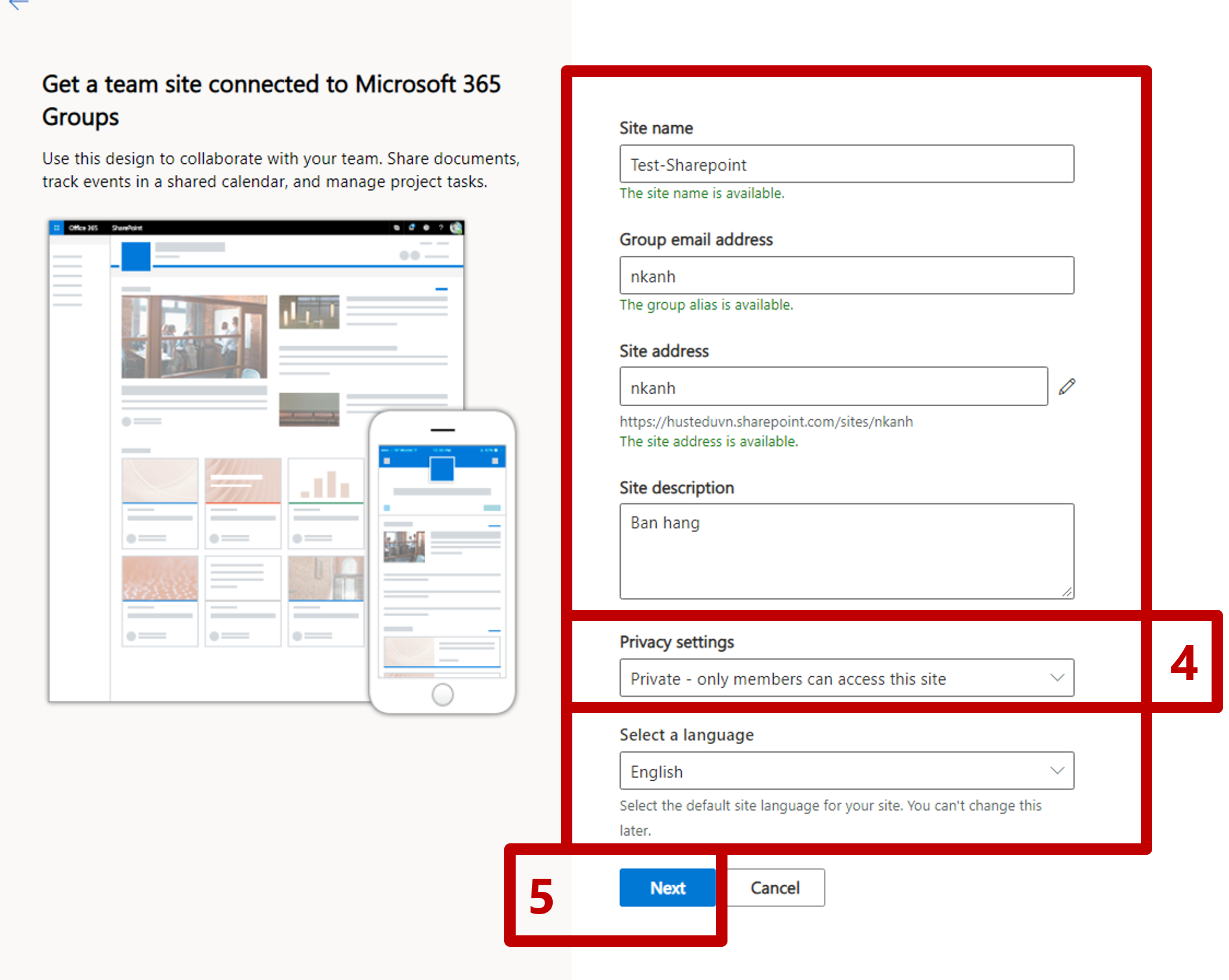Click inside the Site description text area
The width and height of the screenshot is (1229, 980).
(x=846, y=551)
